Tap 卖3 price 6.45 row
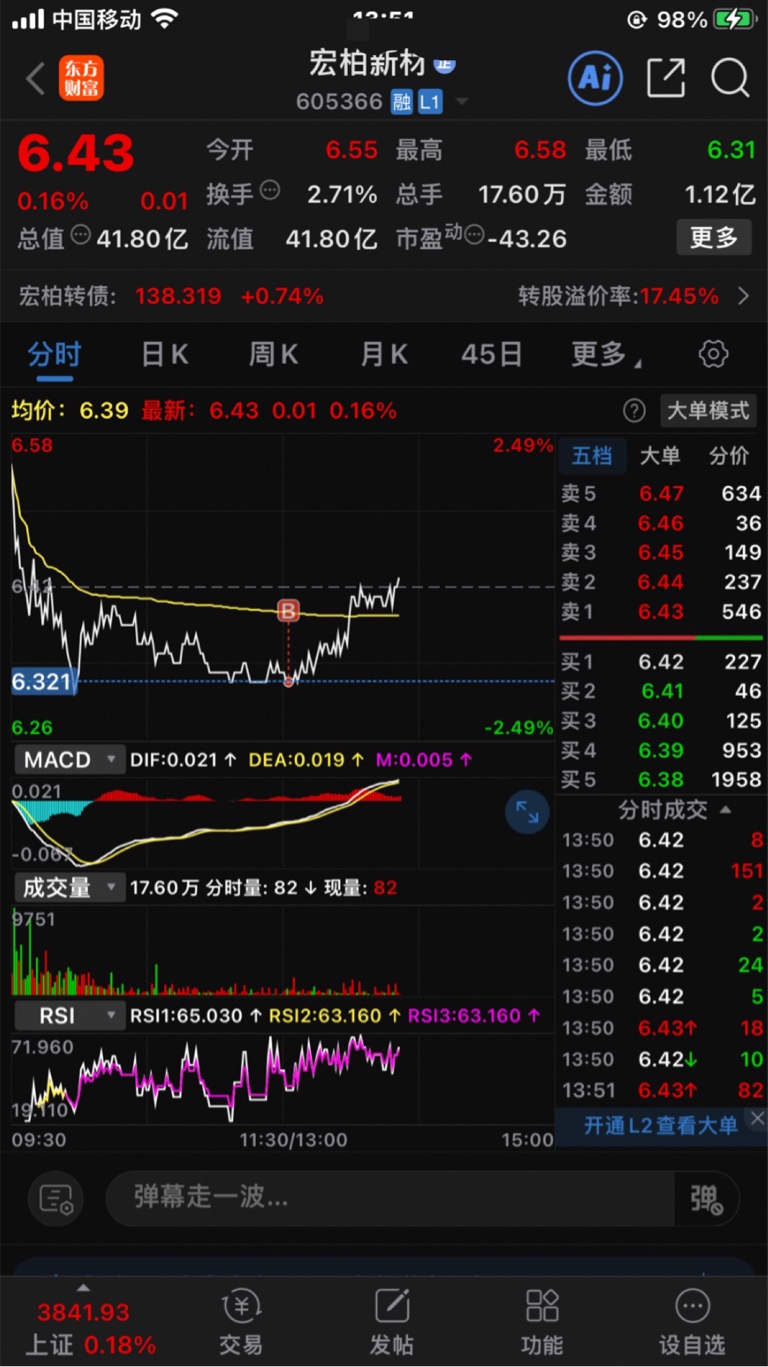768x1367 pixels. click(660, 552)
